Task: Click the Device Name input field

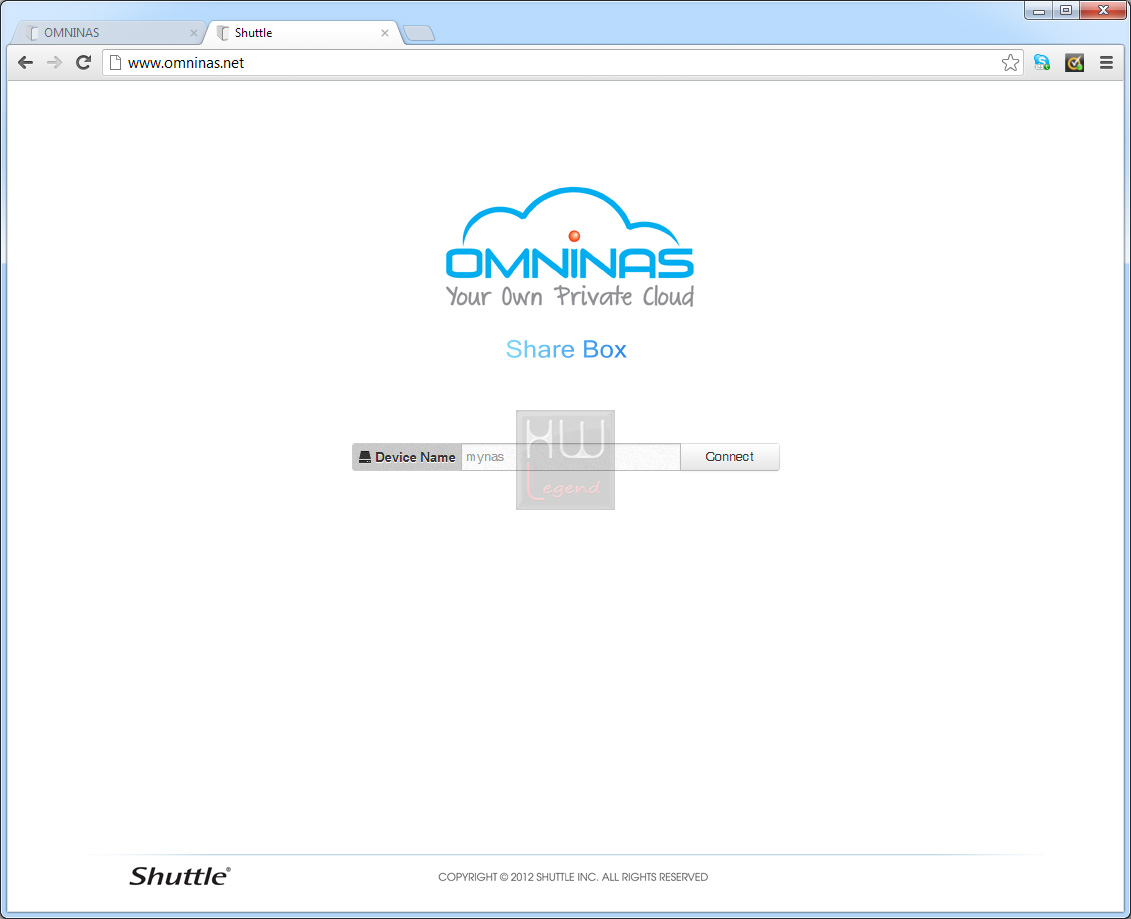Action: click(x=571, y=457)
